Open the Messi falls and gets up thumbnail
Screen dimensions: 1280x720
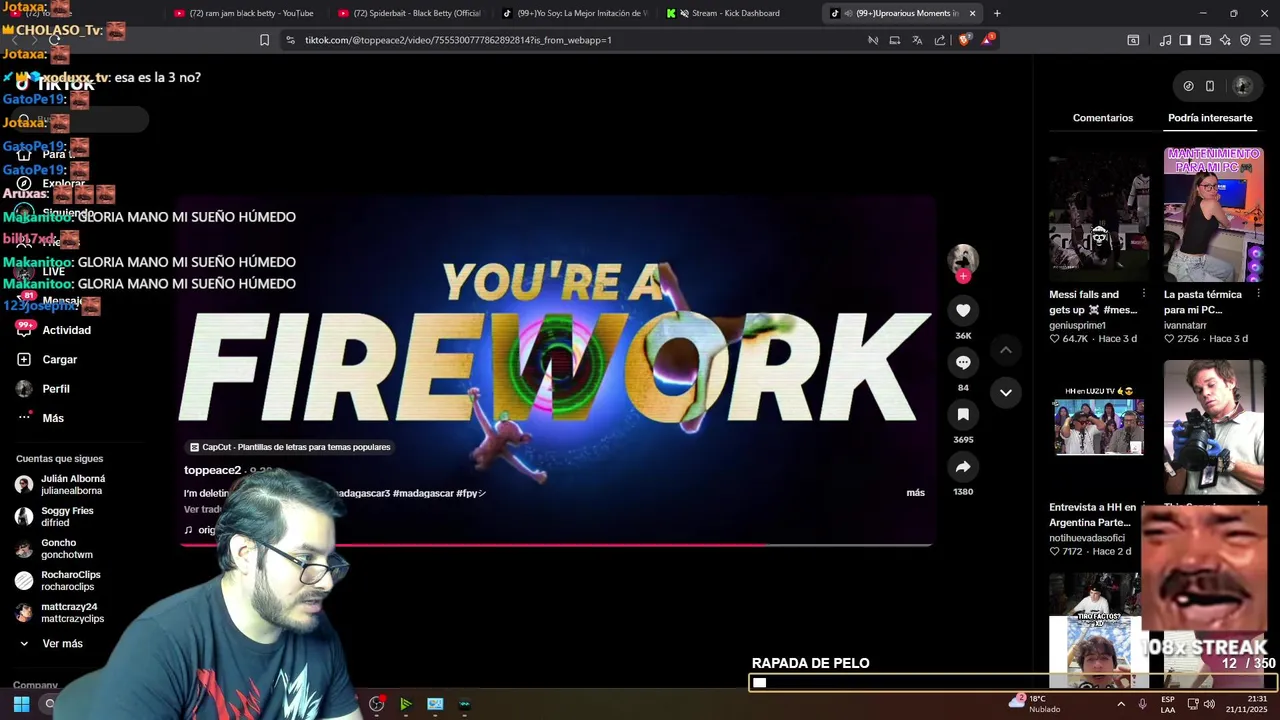click(1099, 215)
